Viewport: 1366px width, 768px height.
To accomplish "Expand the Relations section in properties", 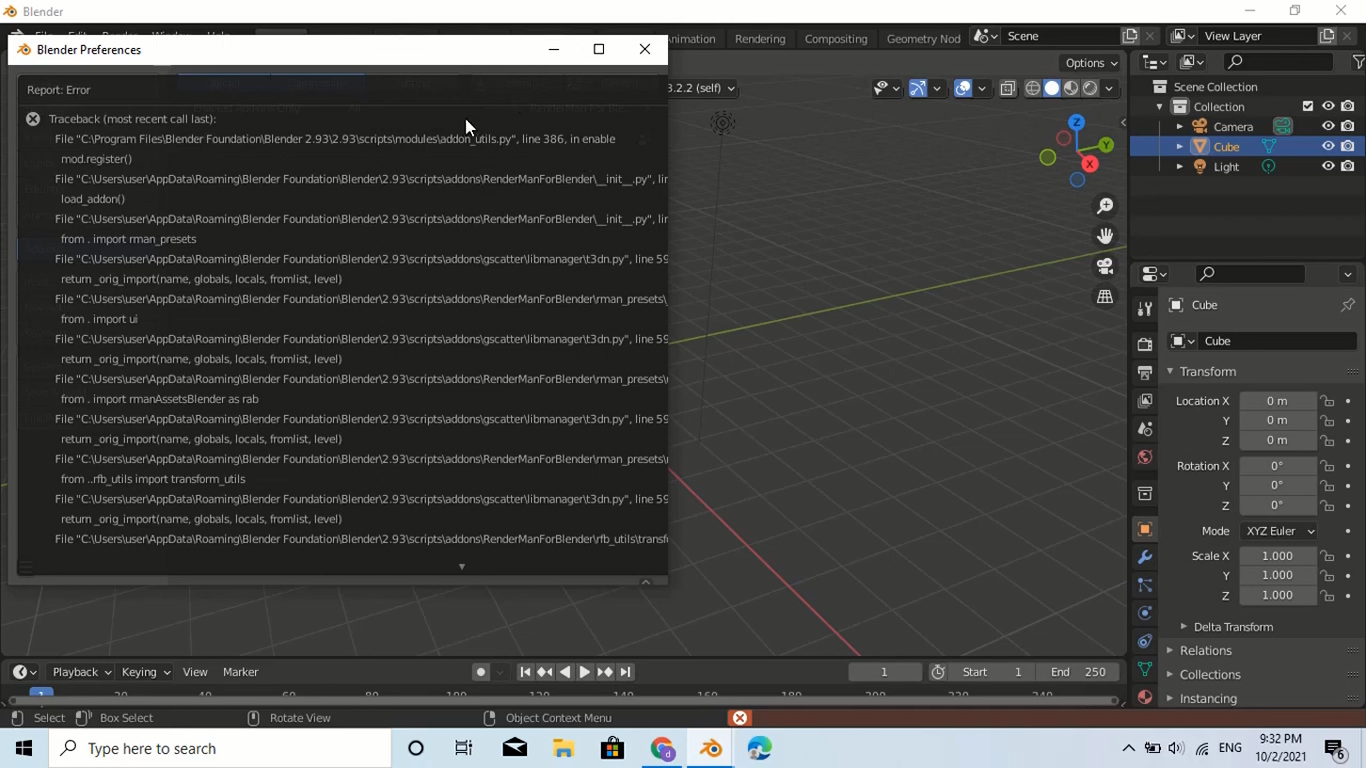I will [1208, 650].
